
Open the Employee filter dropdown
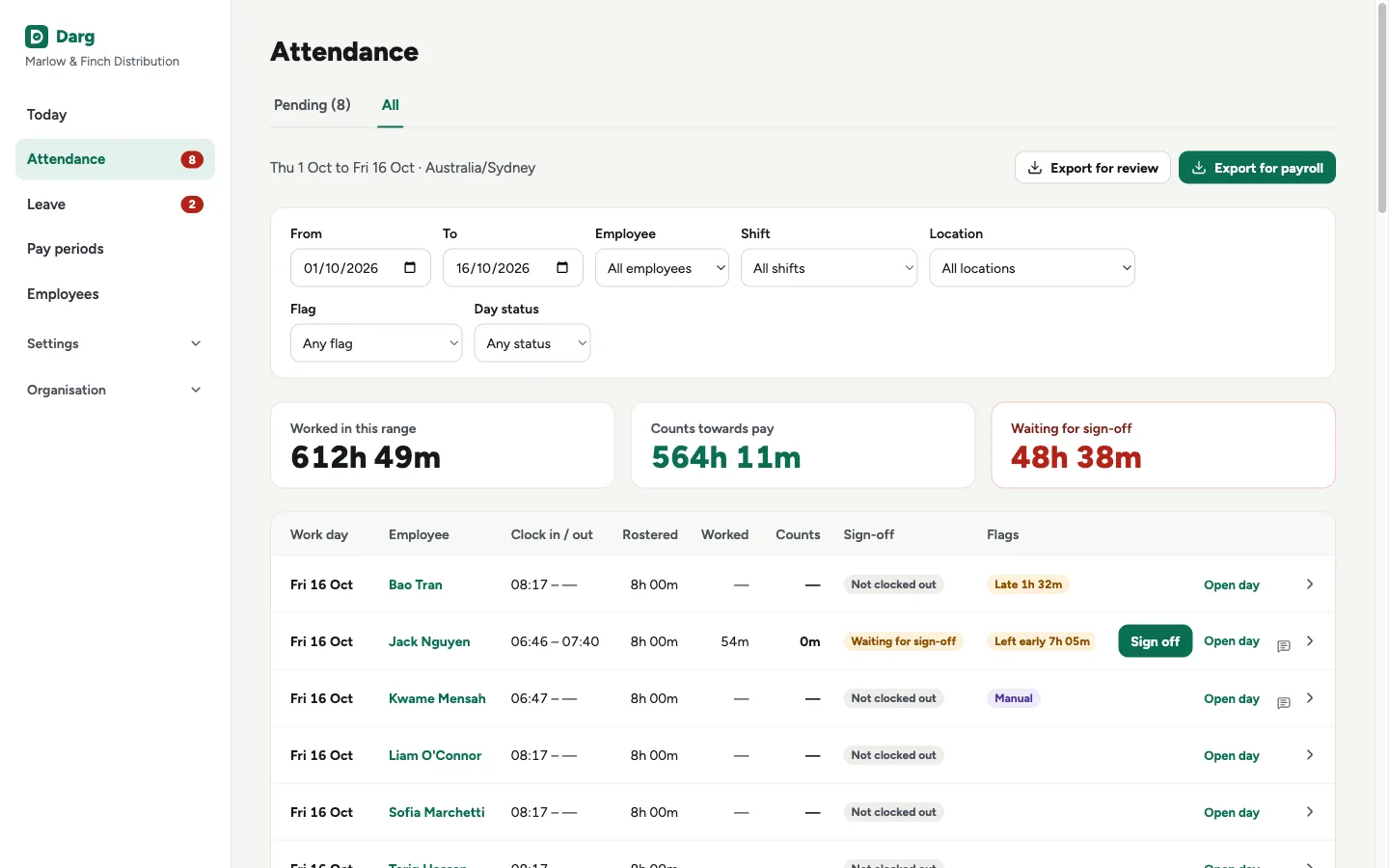(x=662, y=268)
